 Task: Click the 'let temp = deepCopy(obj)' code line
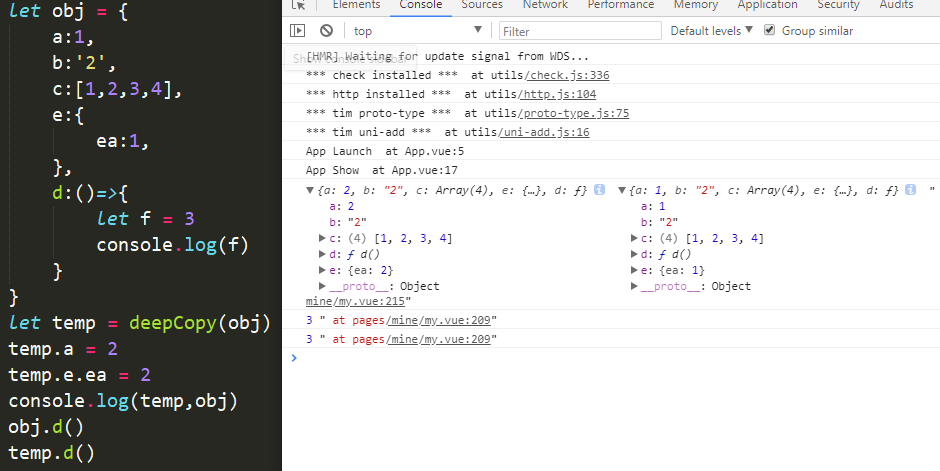pyautogui.click(x=140, y=323)
